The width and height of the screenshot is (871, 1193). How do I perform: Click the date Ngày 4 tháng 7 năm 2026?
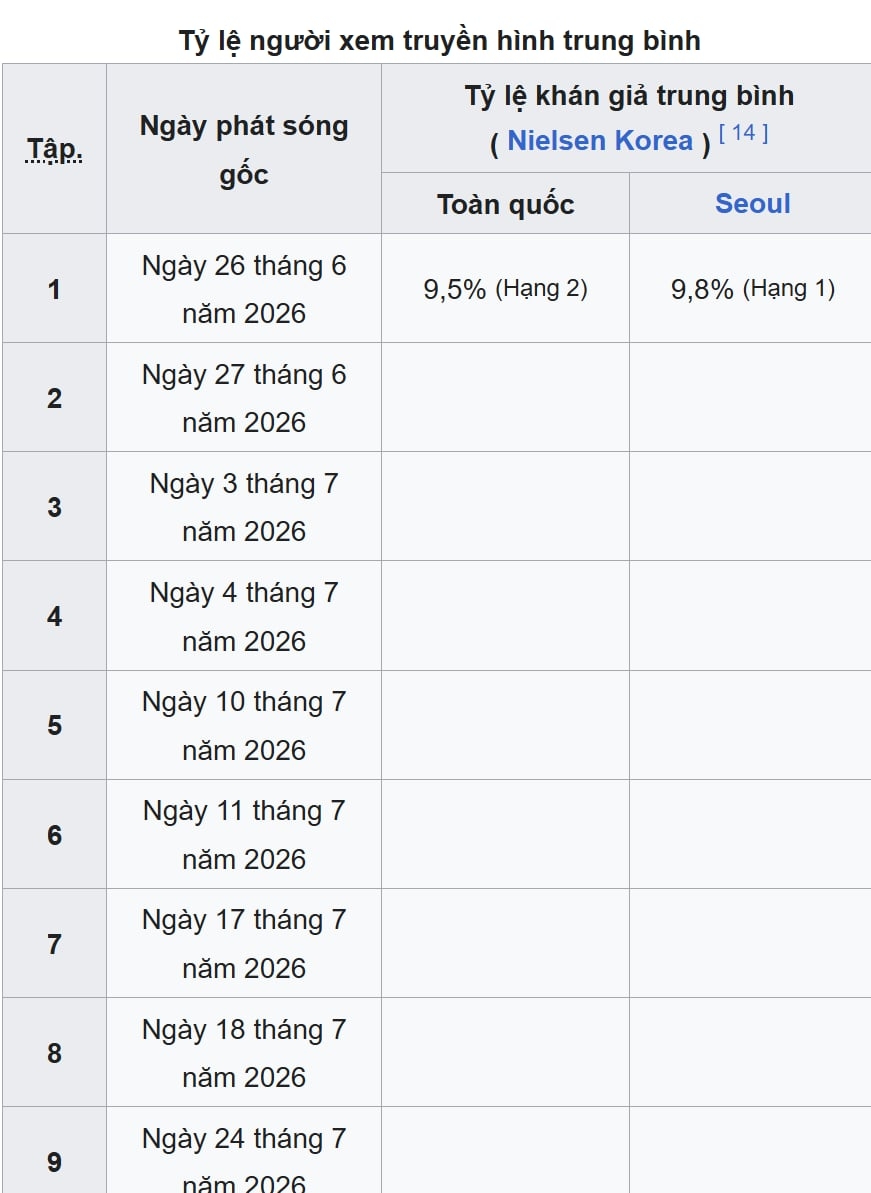coord(243,616)
